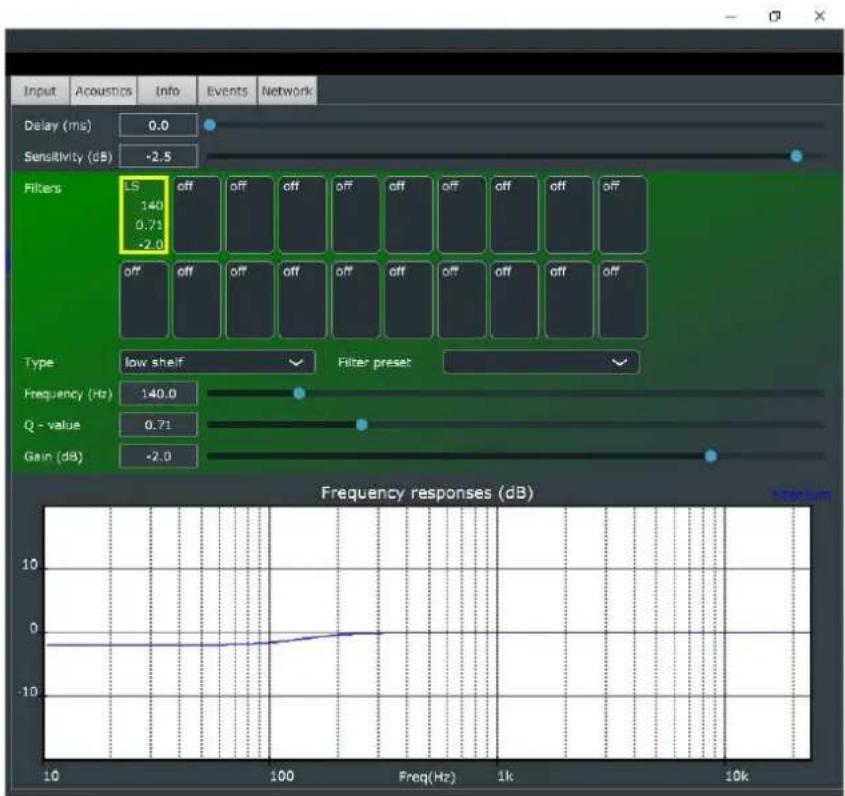This screenshot has height=796, width=845.
Task: Expand the Filter preset dropdown
Action: pos(541,362)
